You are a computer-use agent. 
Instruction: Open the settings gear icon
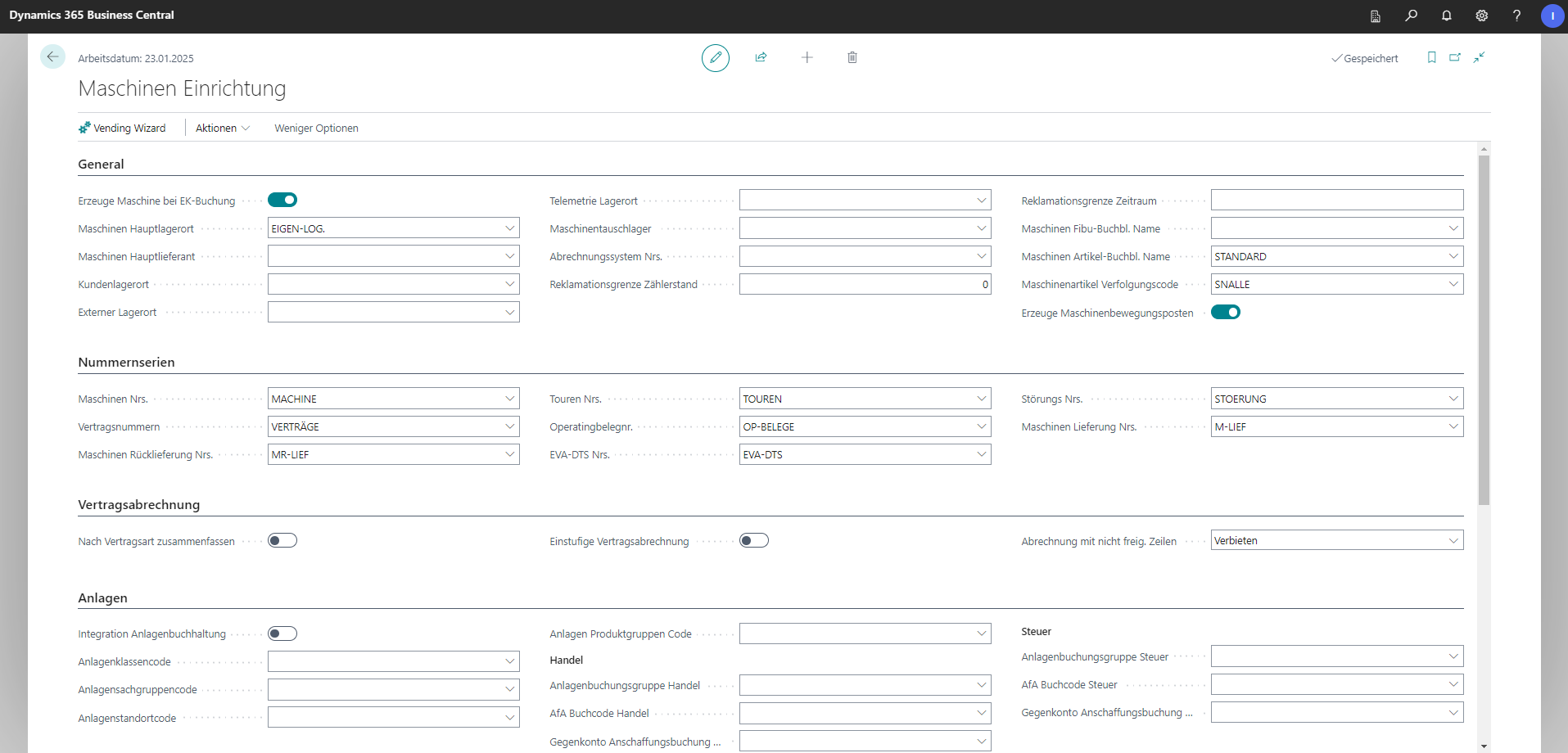click(1481, 16)
